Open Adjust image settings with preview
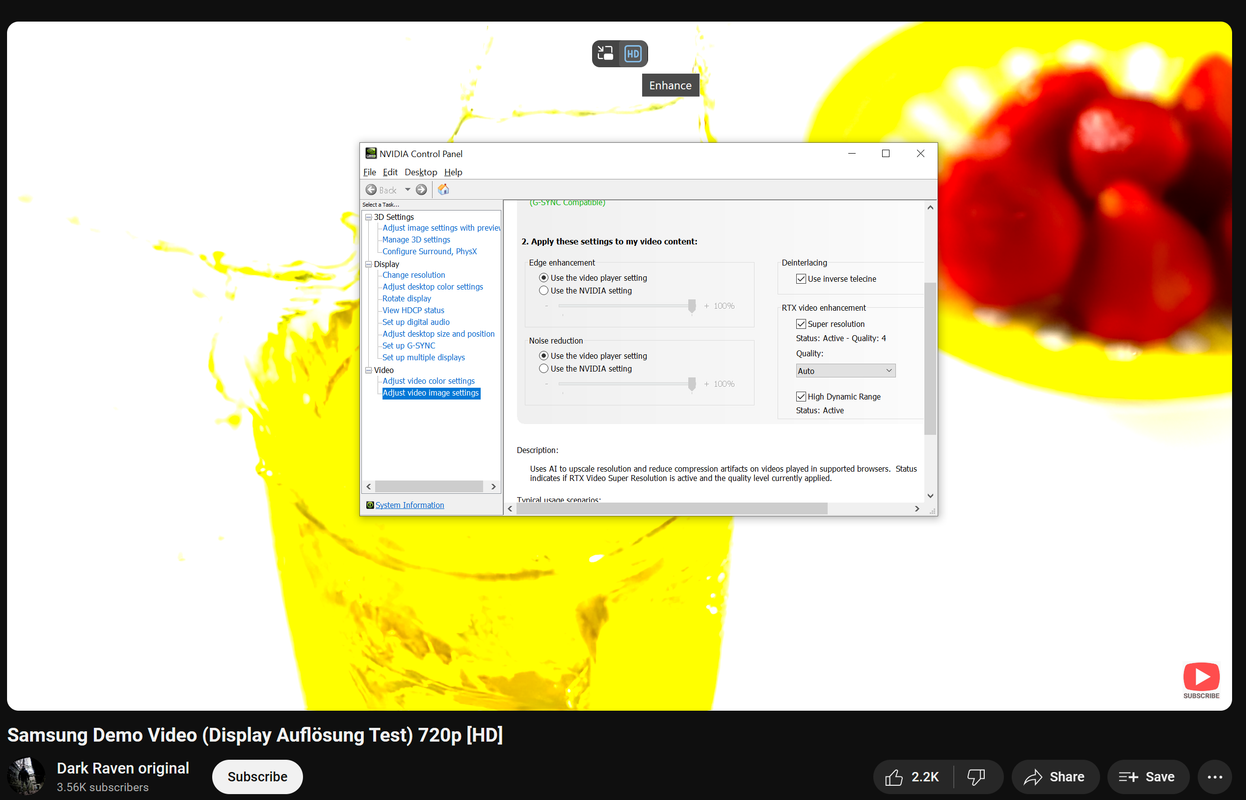Screen dimensions: 1246x800 [x=441, y=228]
